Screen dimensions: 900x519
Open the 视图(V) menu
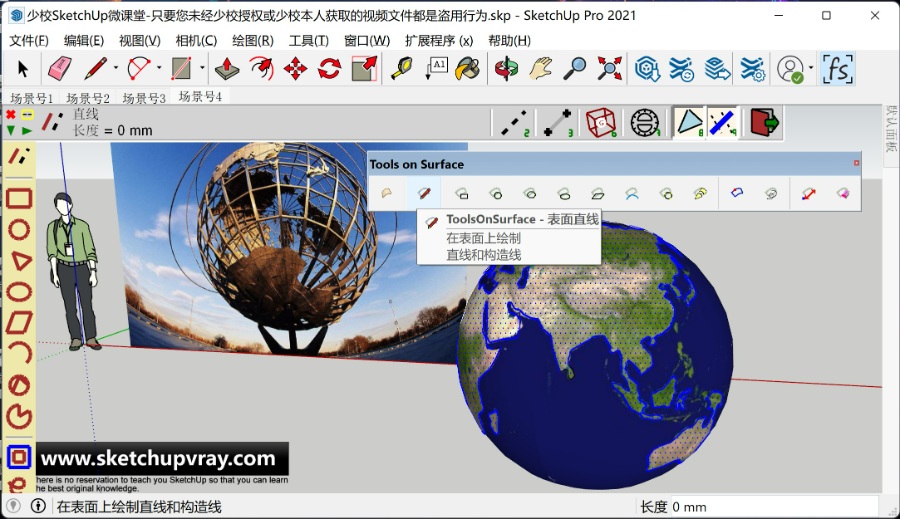[x=139, y=41]
